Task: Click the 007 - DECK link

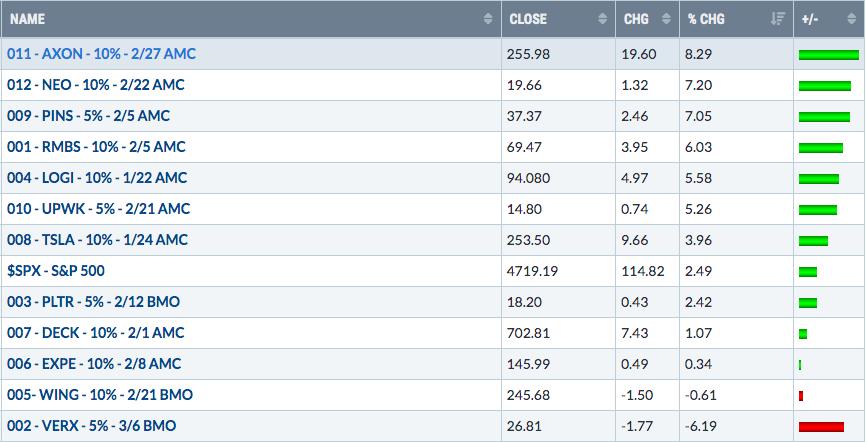Action: (96, 333)
